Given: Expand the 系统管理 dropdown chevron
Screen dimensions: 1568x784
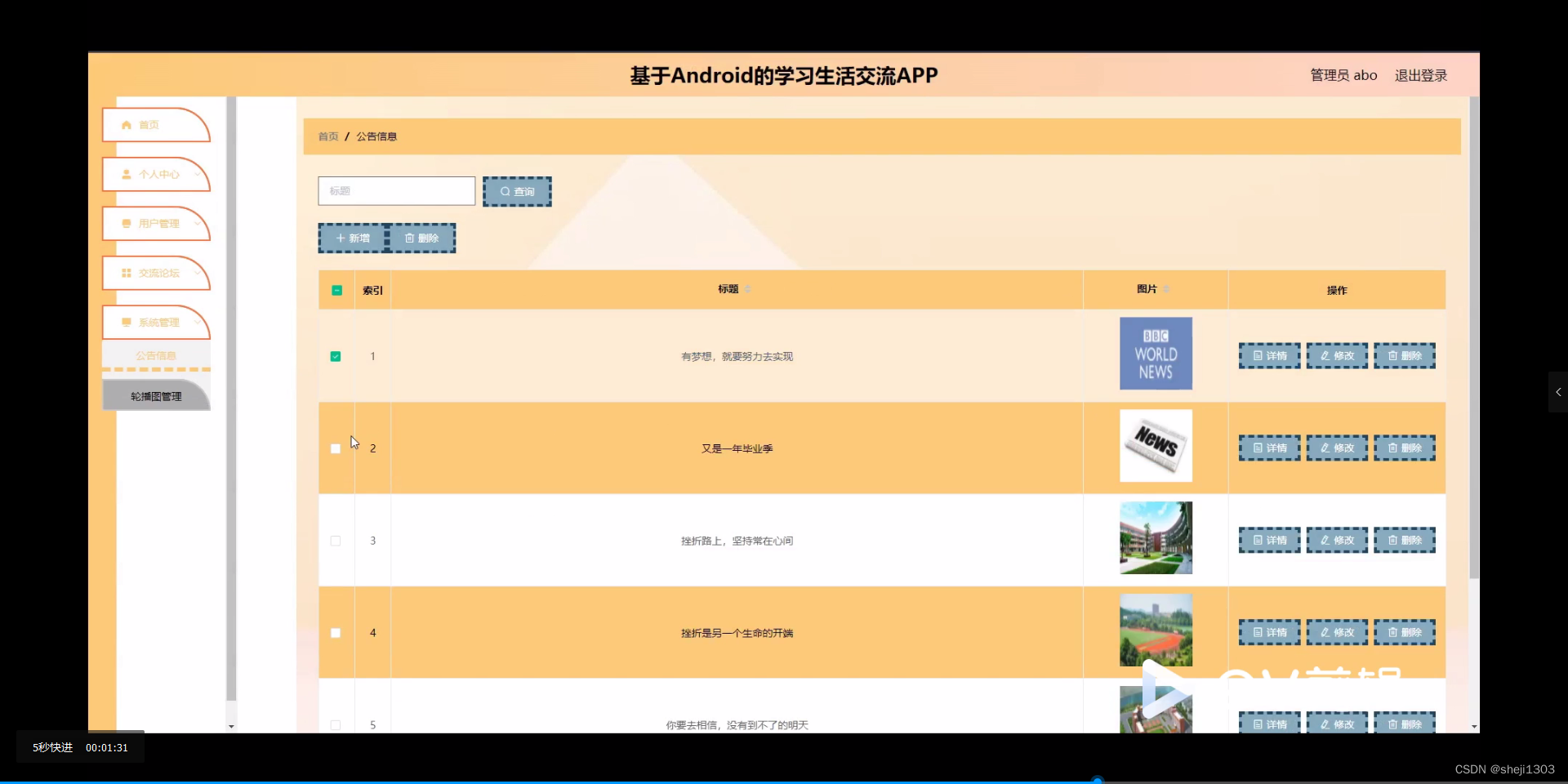Looking at the screenshot, I should pos(198,323).
